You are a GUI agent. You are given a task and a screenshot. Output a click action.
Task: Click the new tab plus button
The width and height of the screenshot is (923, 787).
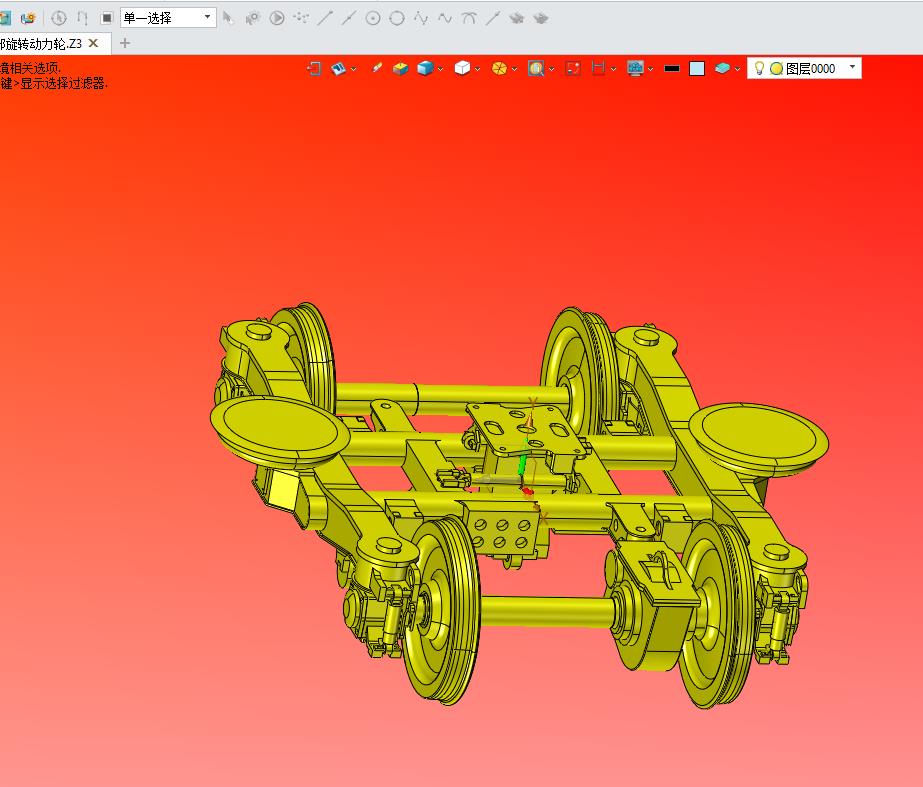tap(125, 43)
